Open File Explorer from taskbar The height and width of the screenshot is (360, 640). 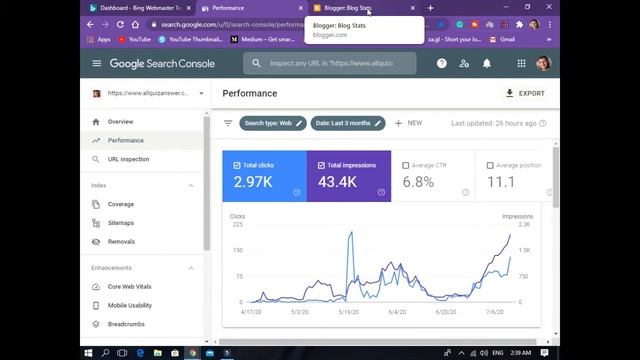[158, 353]
